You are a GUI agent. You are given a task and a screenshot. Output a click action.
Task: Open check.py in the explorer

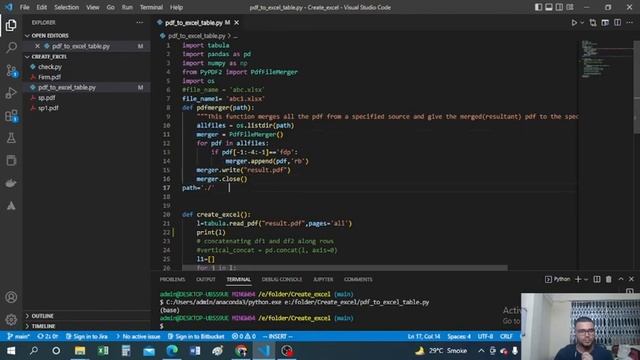click(x=50, y=67)
